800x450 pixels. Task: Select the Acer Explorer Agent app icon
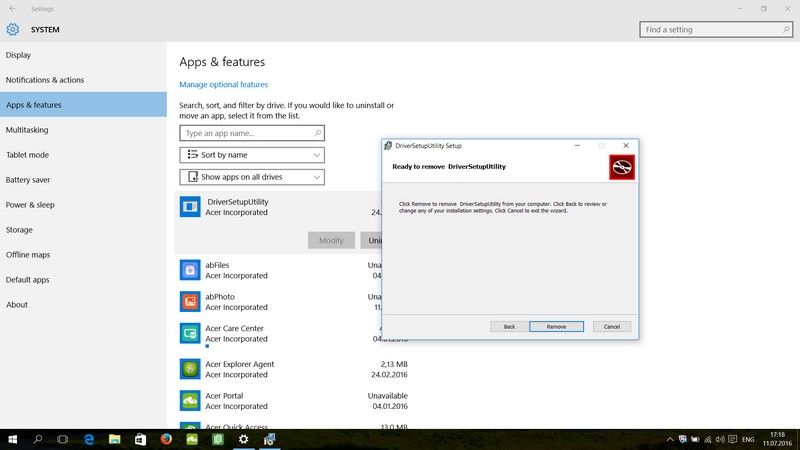tap(190, 369)
